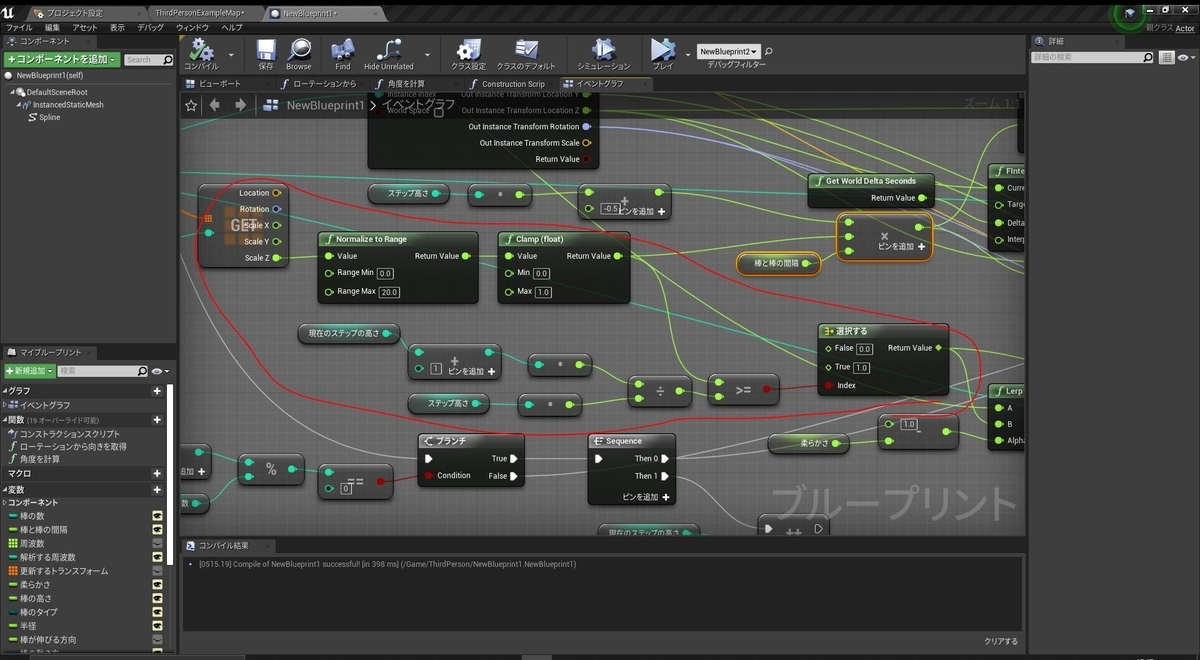The width and height of the screenshot is (1200, 660).
Task: Open the compile options dropdown arrow
Action: [x=231, y=54]
